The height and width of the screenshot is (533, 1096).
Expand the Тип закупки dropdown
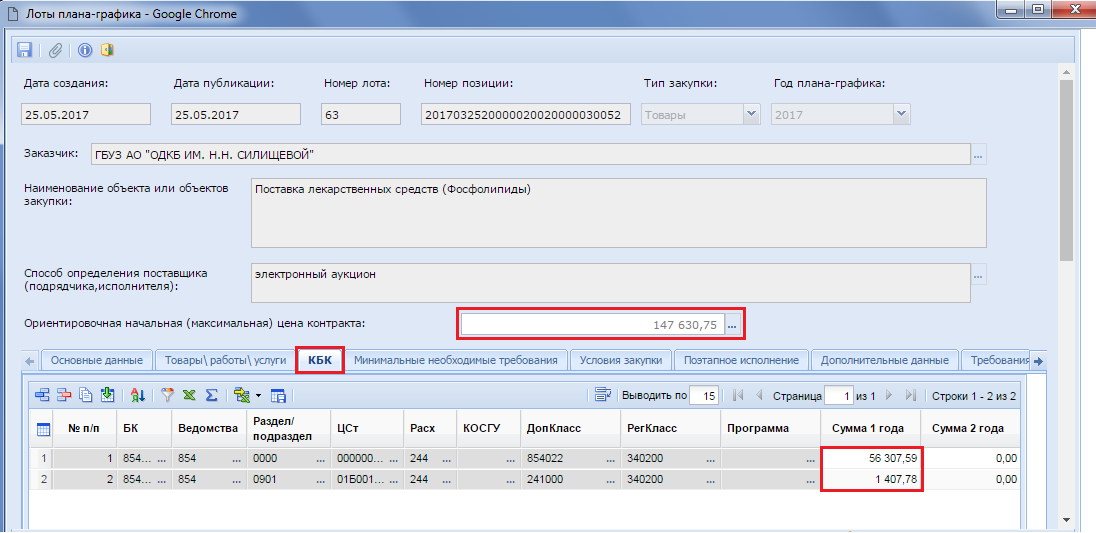click(751, 115)
